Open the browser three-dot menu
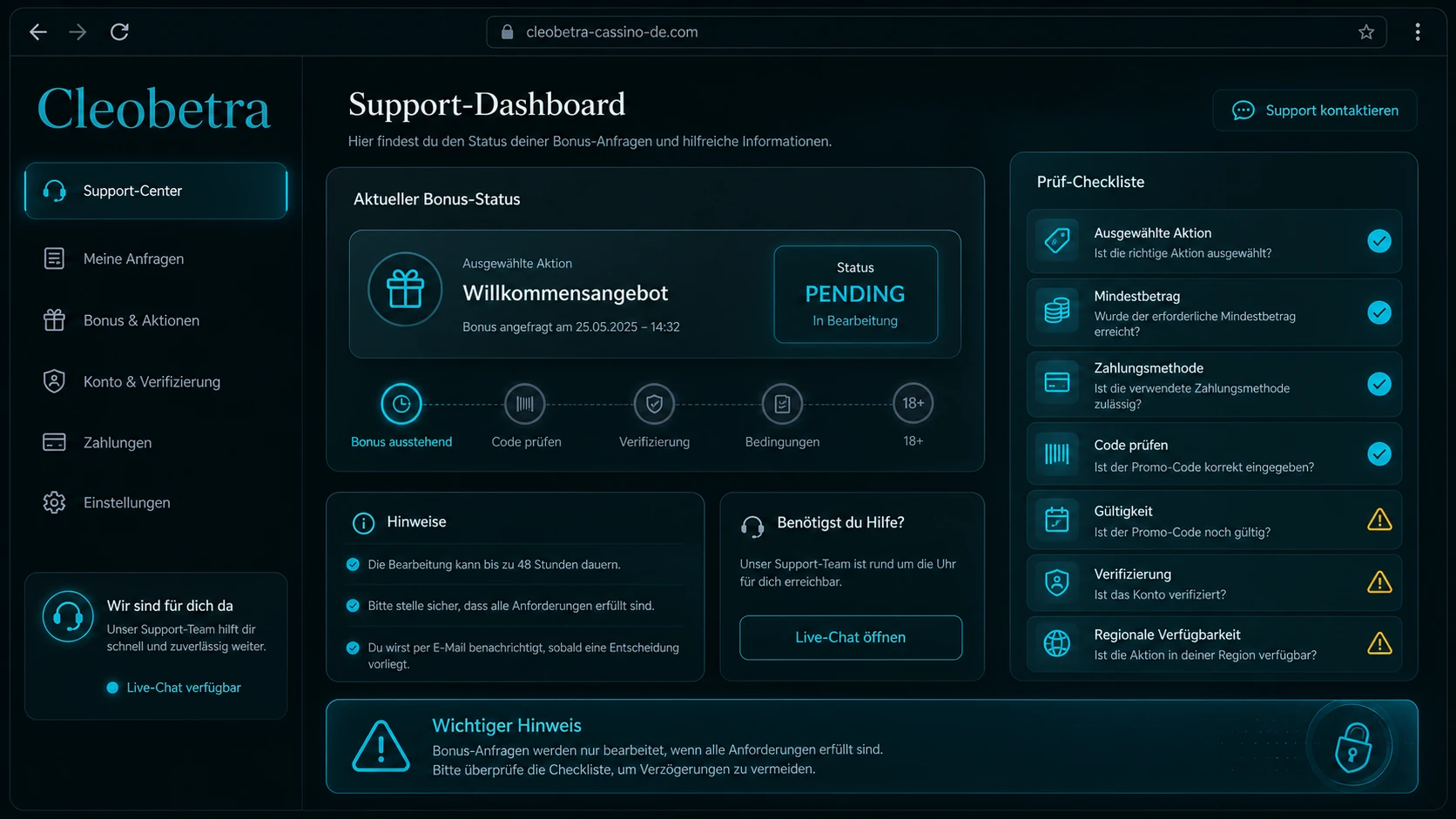The width and height of the screenshot is (1456, 819). point(1418,32)
